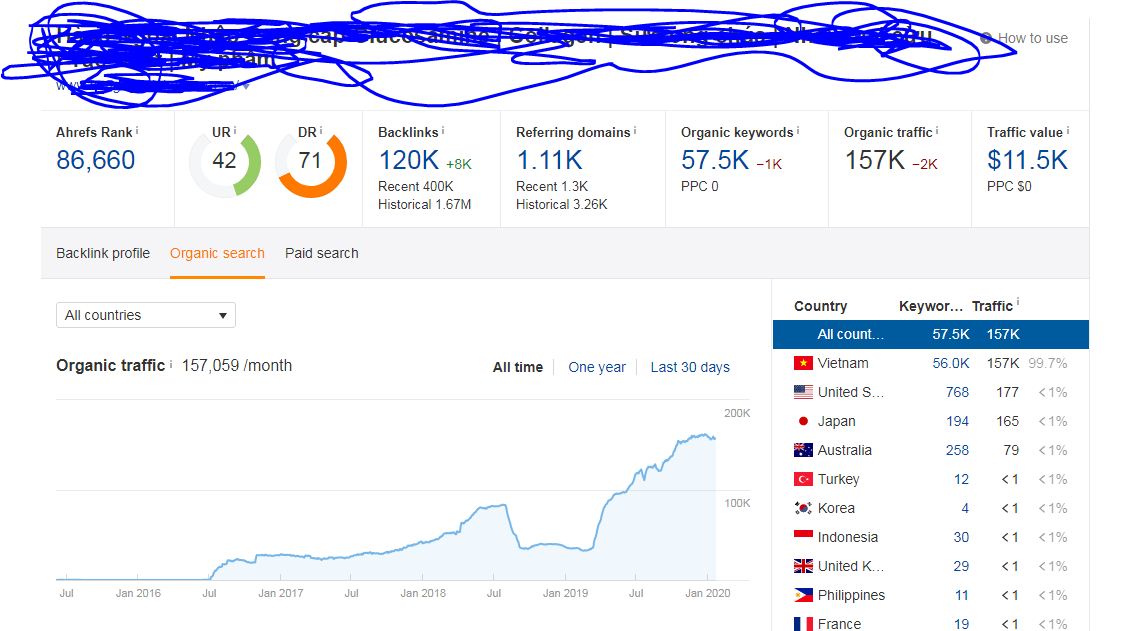Click the France flag icon
The width and height of the screenshot is (1121, 631).
click(804, 624)
